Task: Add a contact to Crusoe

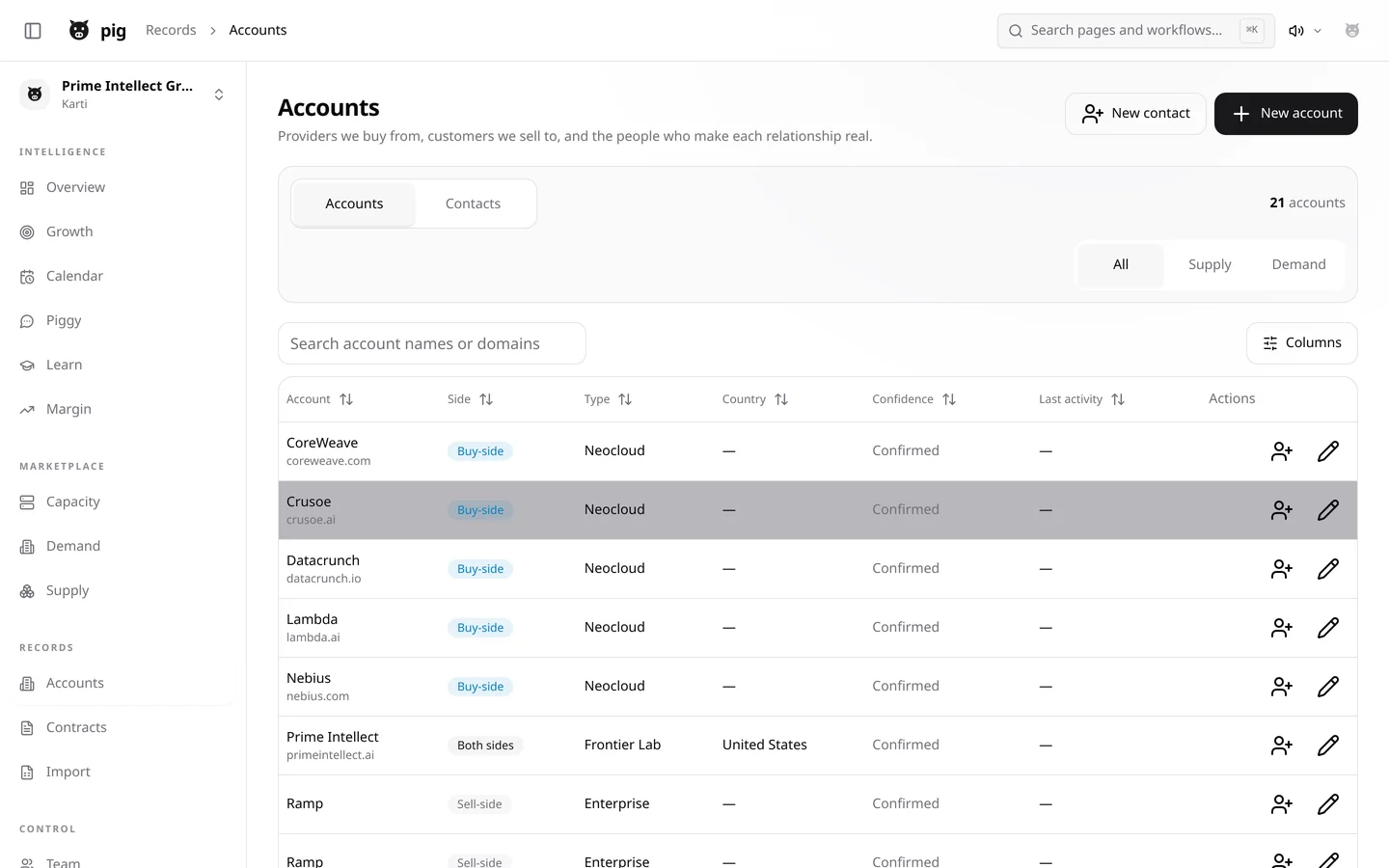Action: coord(1281,510)
